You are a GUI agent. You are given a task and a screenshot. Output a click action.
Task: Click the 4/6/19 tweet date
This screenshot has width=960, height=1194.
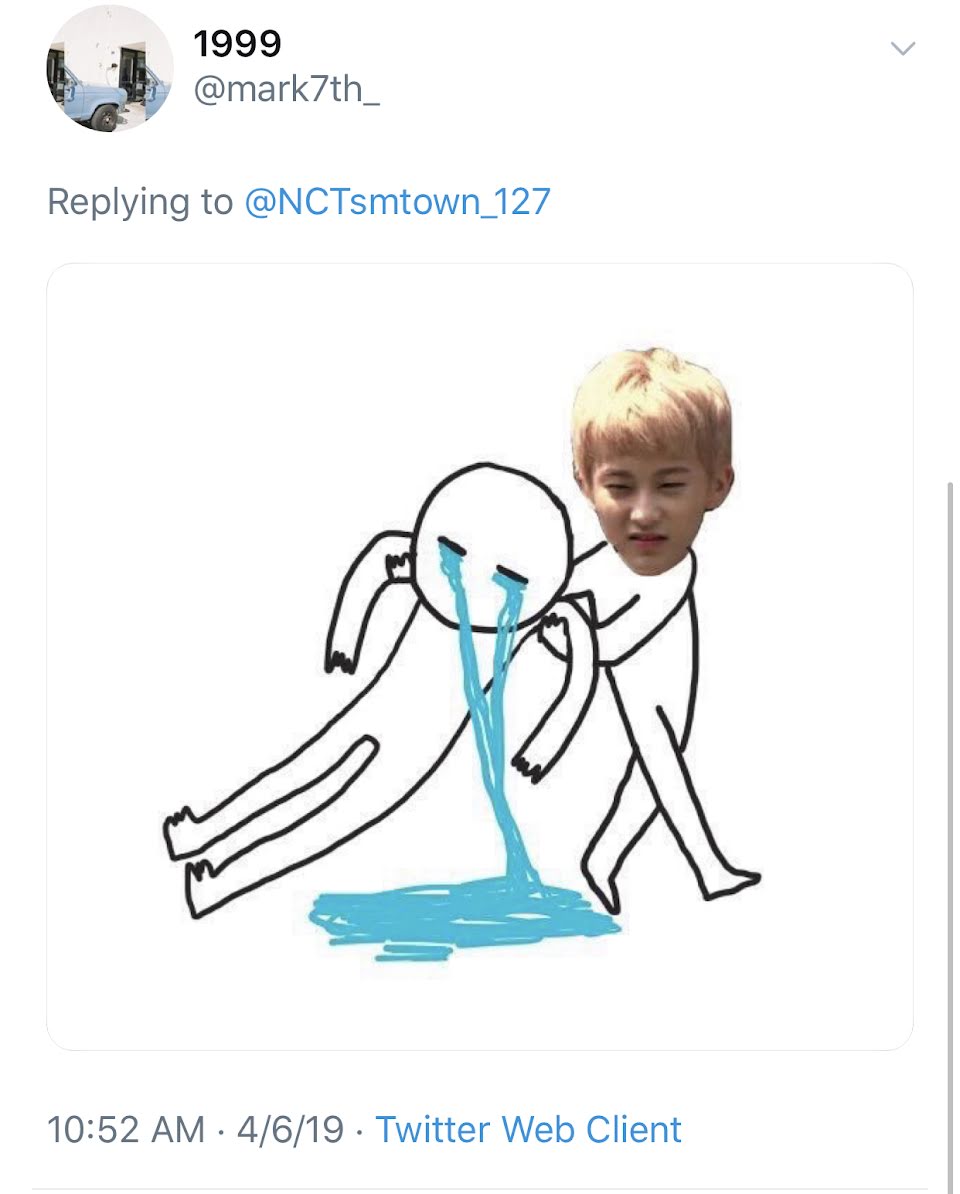click(290, 1130)
